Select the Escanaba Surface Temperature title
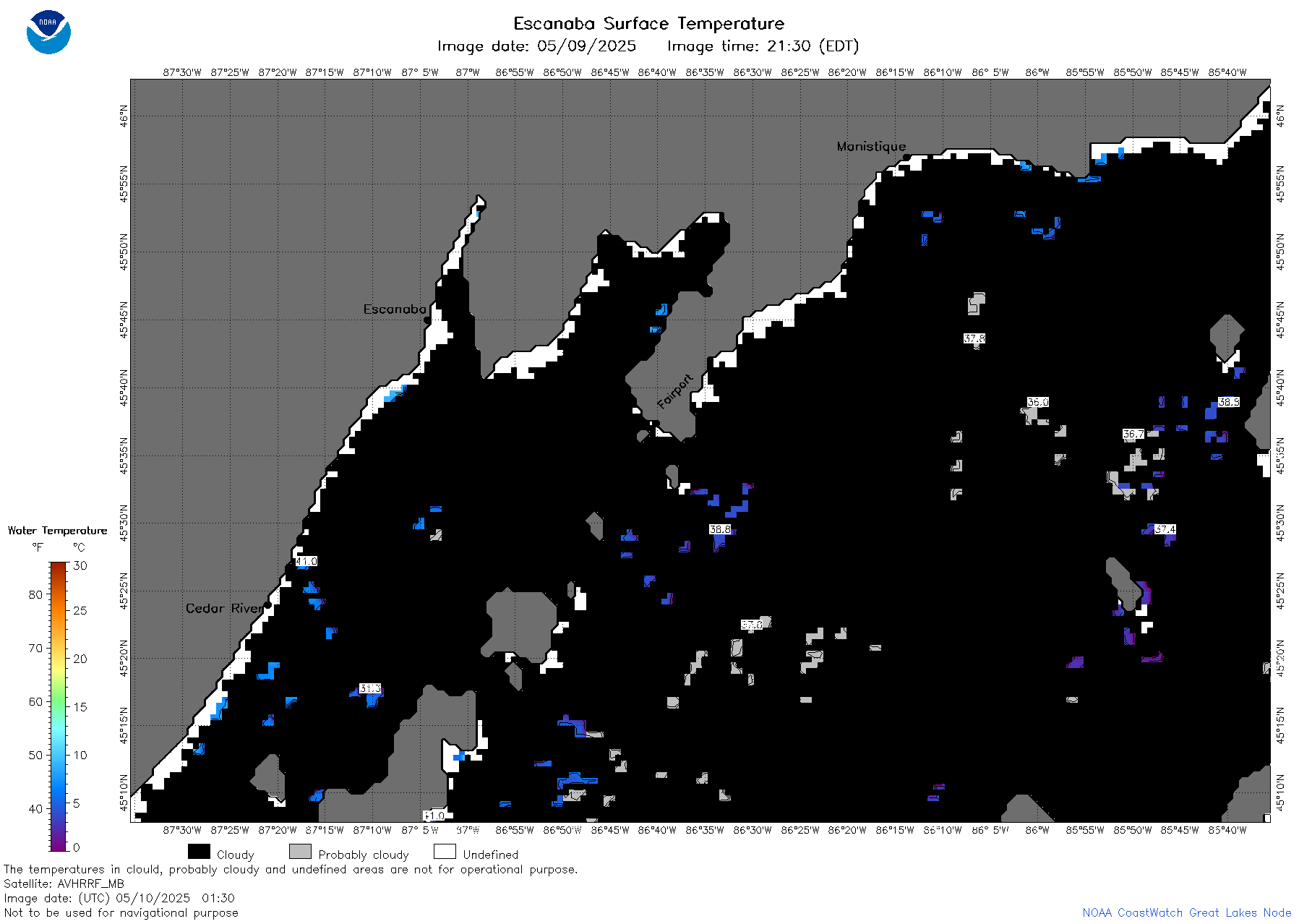 [648, 23]
